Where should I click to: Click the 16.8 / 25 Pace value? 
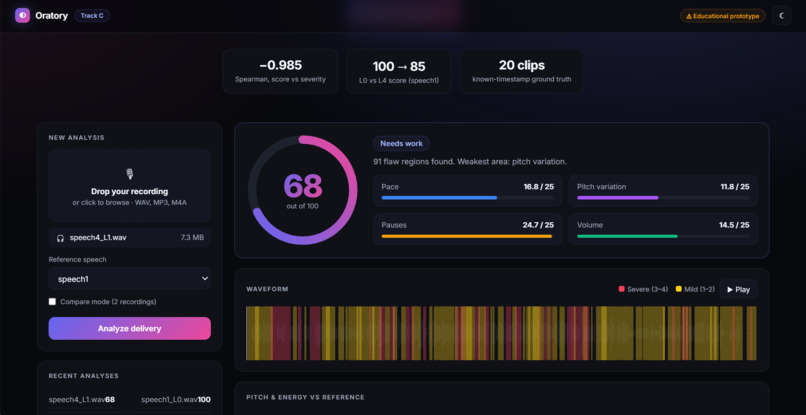click(539, 187)
